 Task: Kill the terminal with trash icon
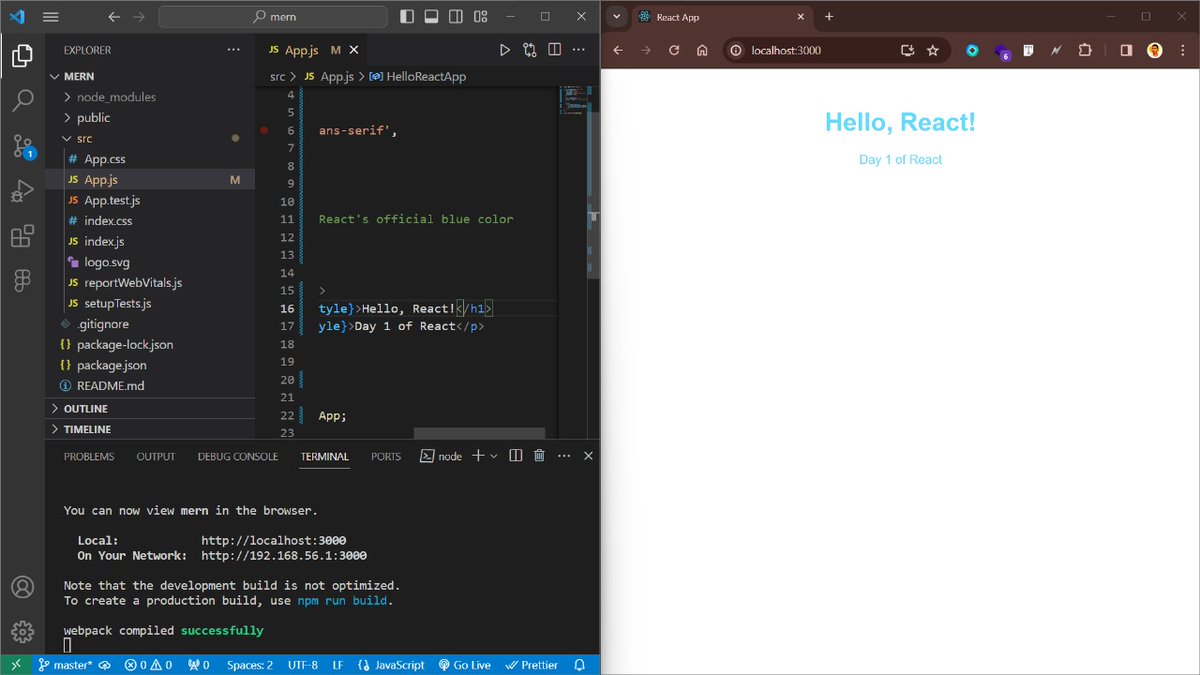(x=539, y=456)
